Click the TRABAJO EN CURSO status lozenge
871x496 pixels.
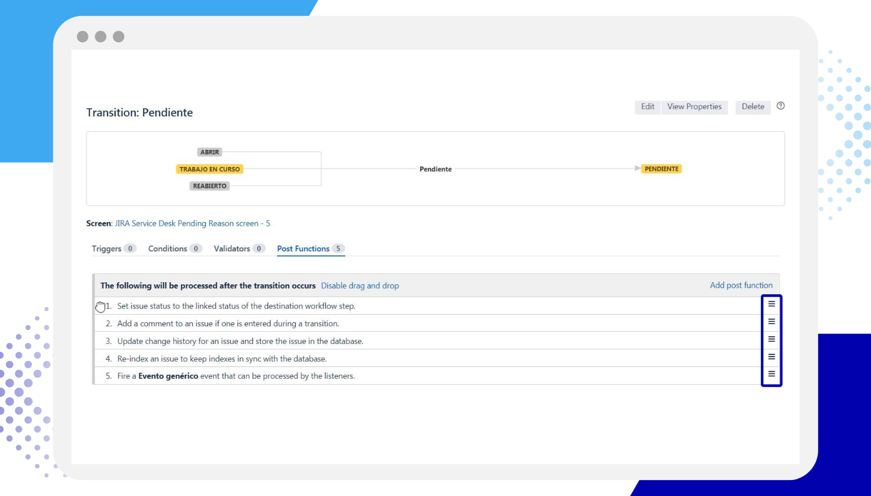(209, 169)
